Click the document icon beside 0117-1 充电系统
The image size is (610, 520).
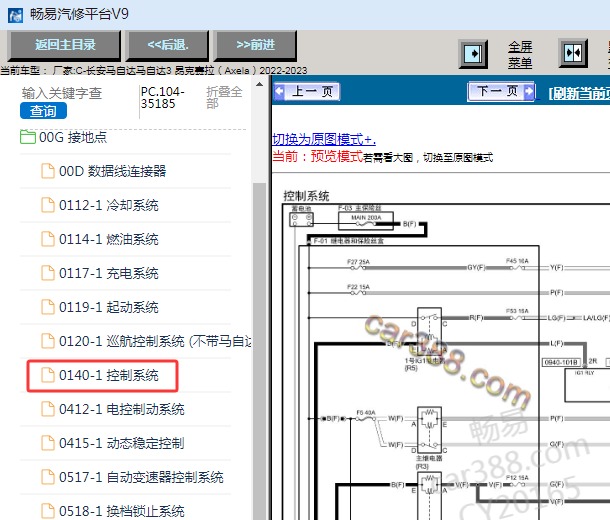pyautogui.click(x=48, y=273)
